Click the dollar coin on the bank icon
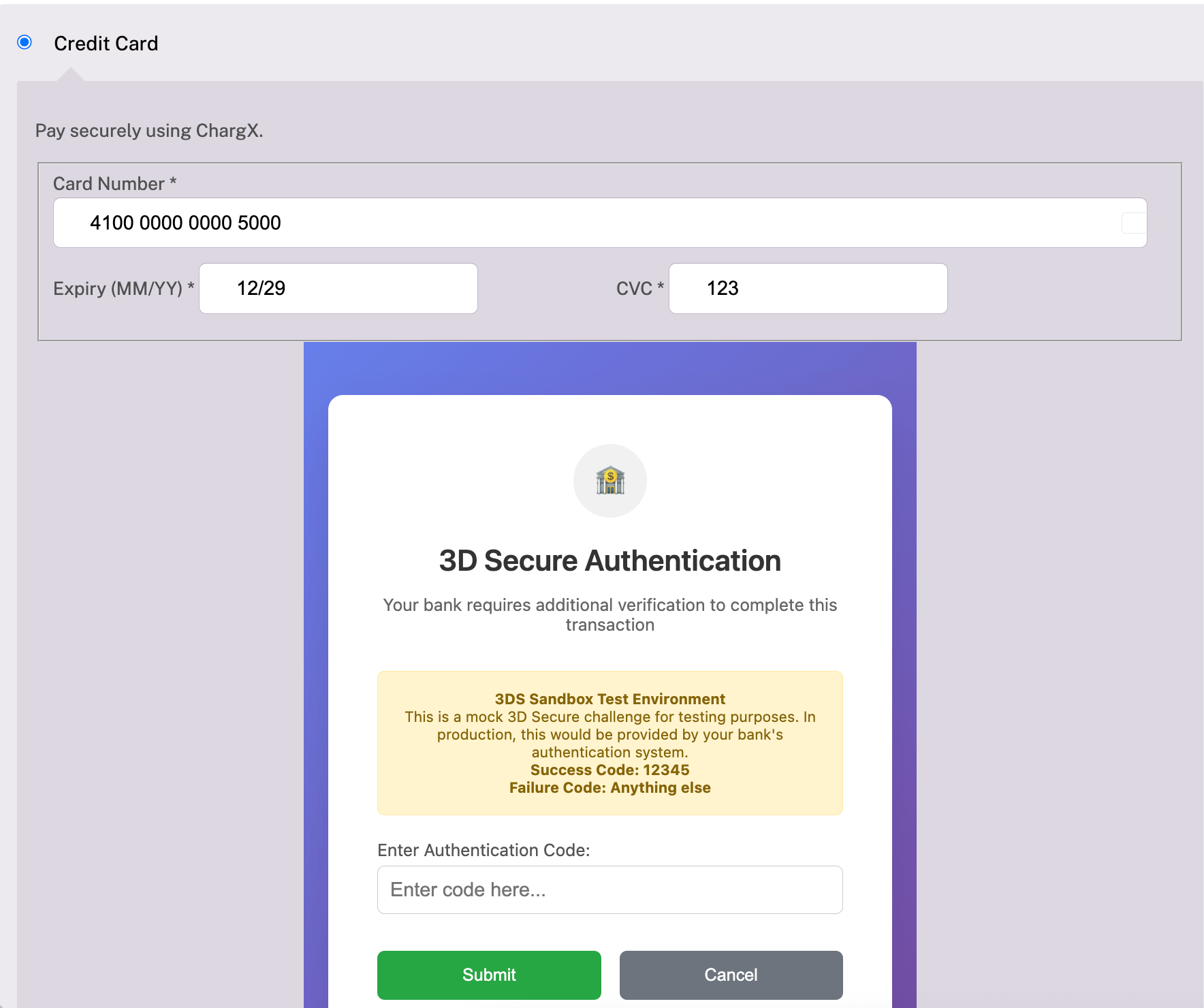The image size is (1204, 1008). point(609,475)
